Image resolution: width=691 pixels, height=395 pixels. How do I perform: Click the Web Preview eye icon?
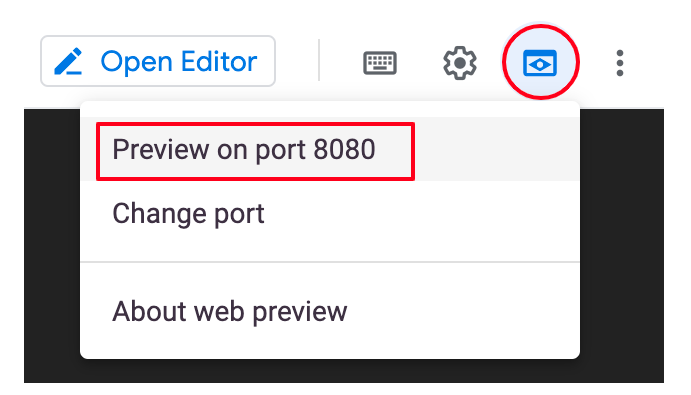[540, 63]
